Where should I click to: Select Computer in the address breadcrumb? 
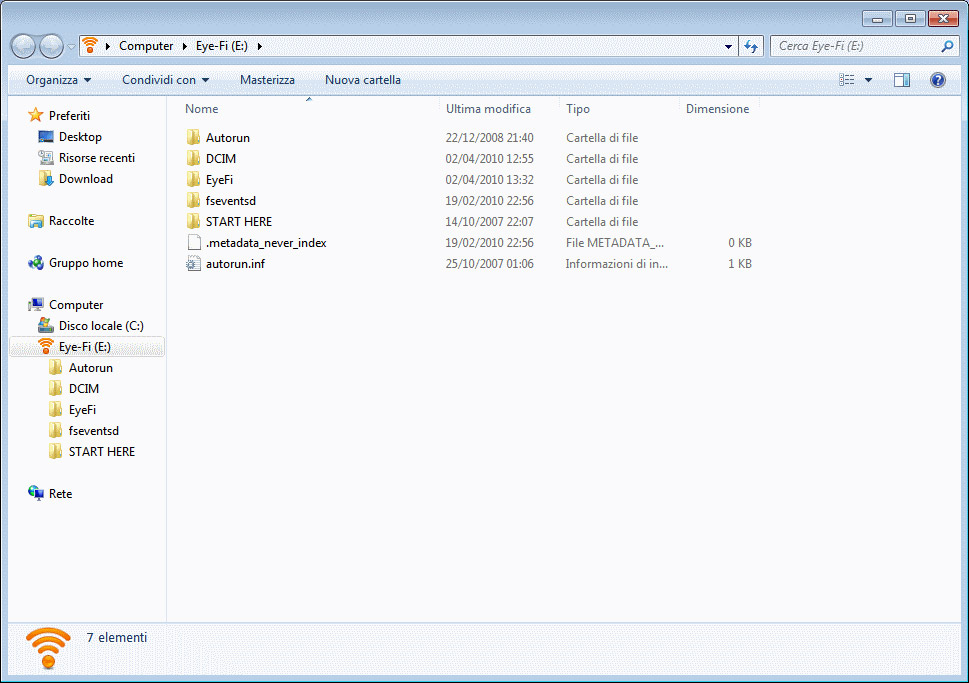pos(146,46)
